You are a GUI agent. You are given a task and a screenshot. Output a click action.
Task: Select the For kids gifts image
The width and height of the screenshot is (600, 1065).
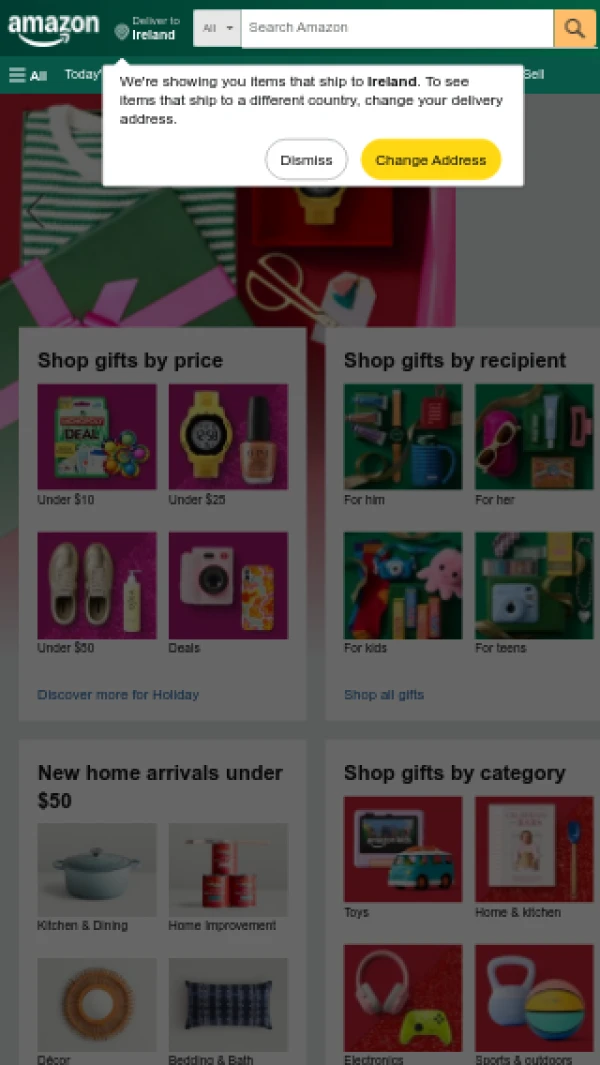pyautogui.click(x=403, y=585)
